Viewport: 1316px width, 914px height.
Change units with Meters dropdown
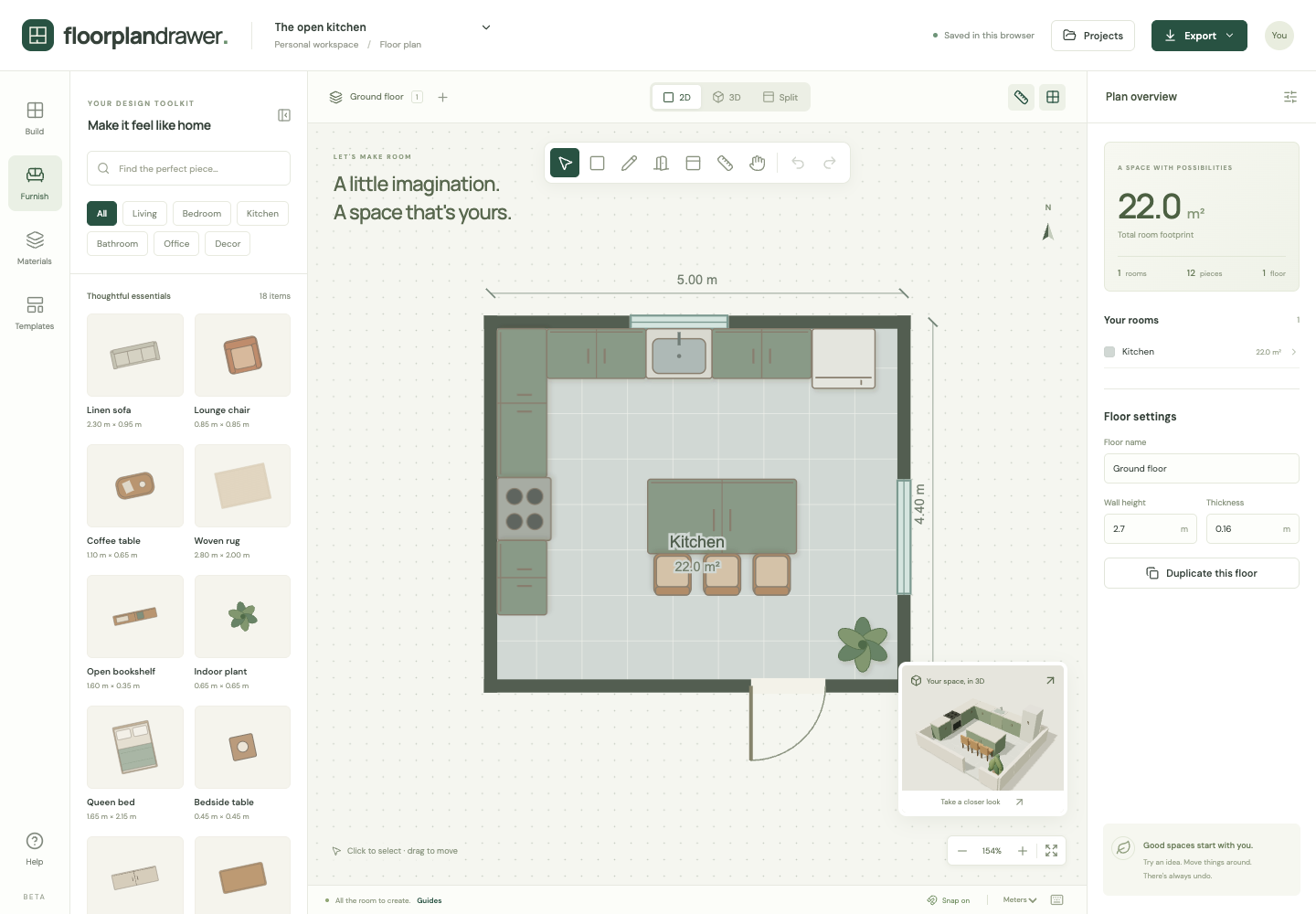point(1020,900)
